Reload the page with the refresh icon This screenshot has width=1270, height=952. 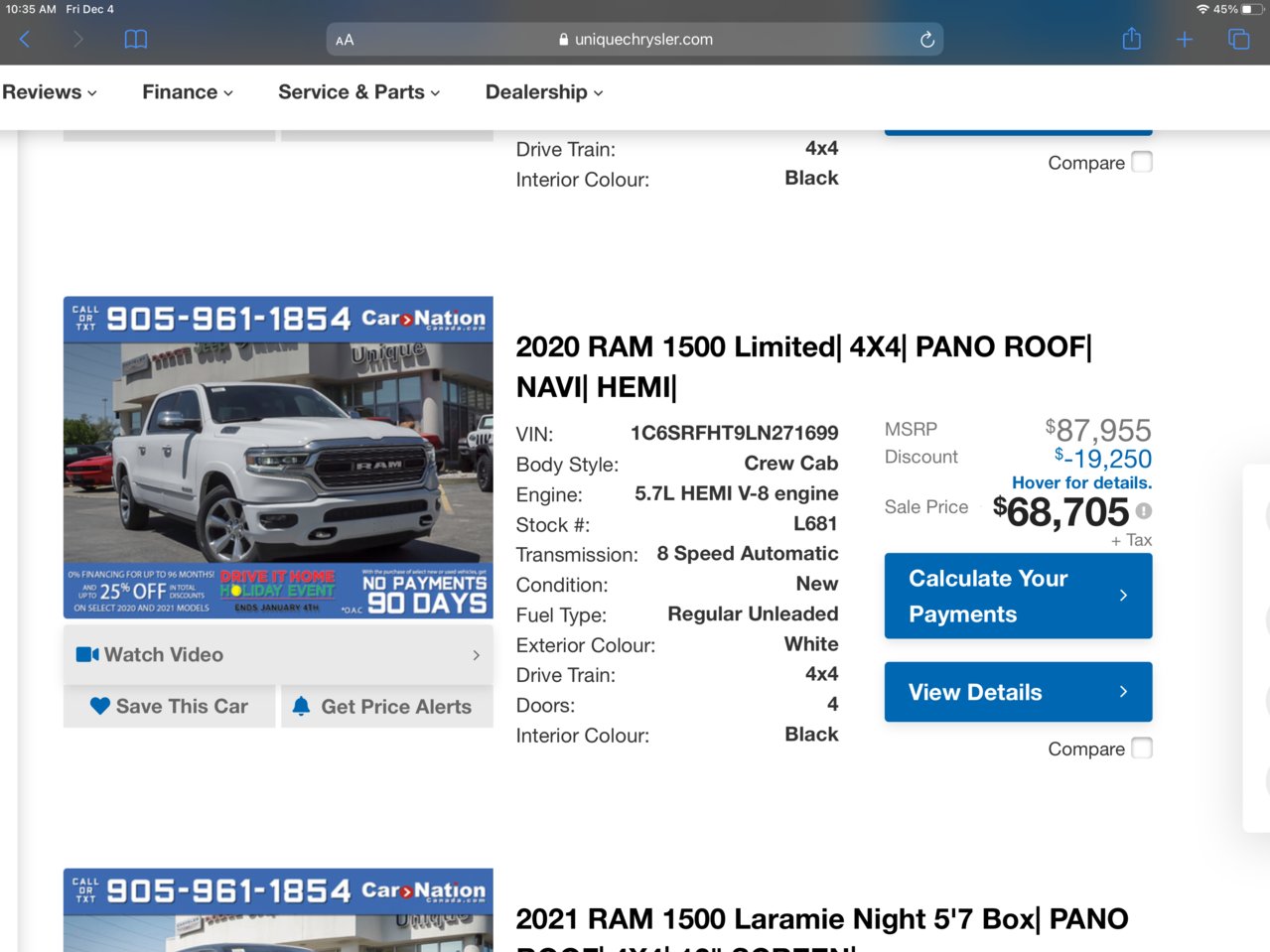coord(926,40)
